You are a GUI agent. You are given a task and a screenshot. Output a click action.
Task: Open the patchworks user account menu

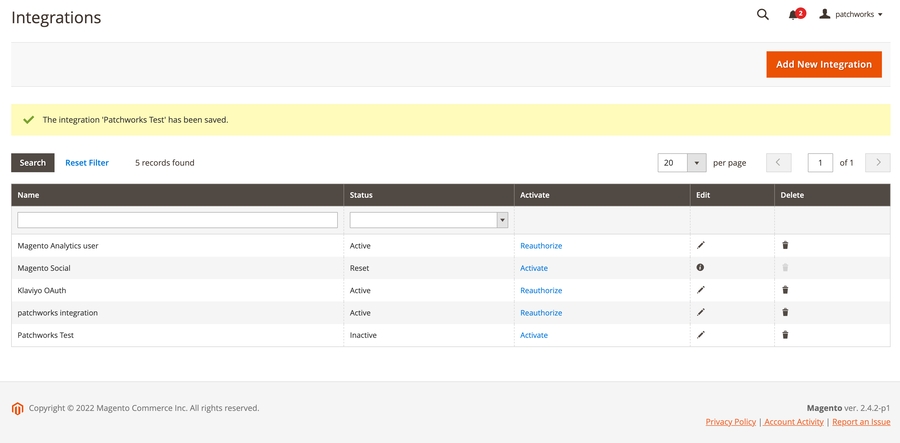tap(851, 15)
